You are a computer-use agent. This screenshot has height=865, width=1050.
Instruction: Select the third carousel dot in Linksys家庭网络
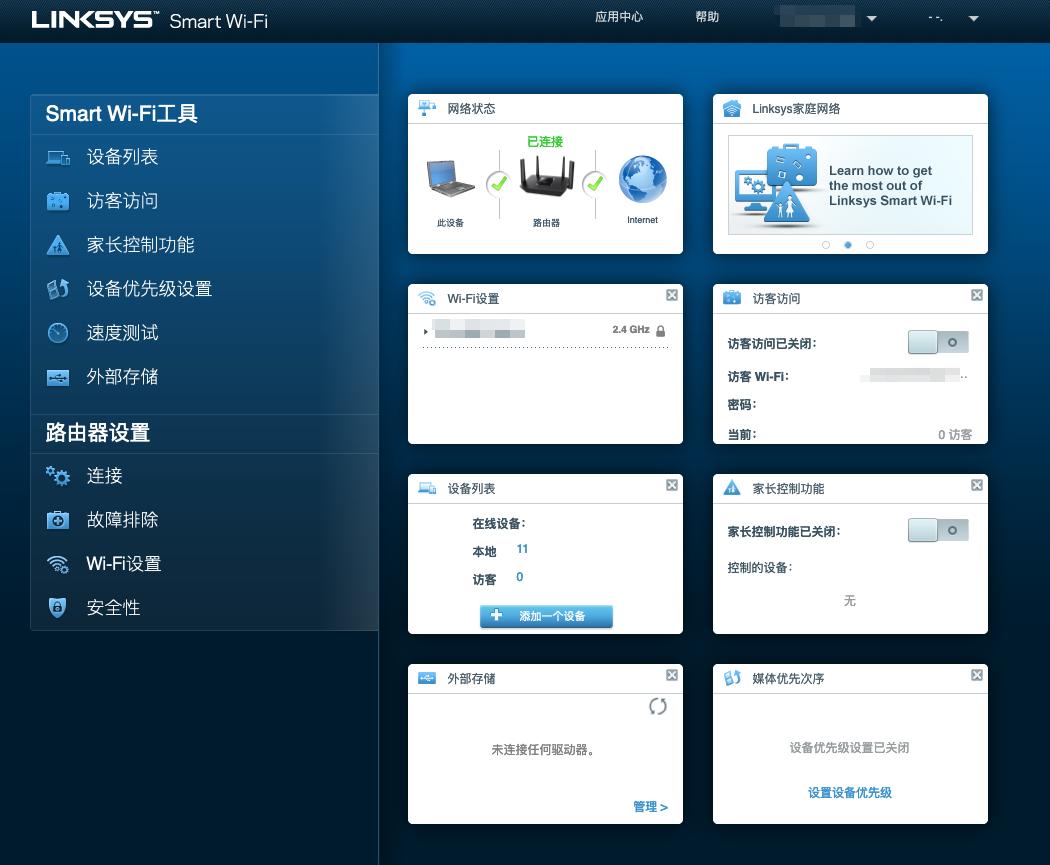[x=870, y=244]
